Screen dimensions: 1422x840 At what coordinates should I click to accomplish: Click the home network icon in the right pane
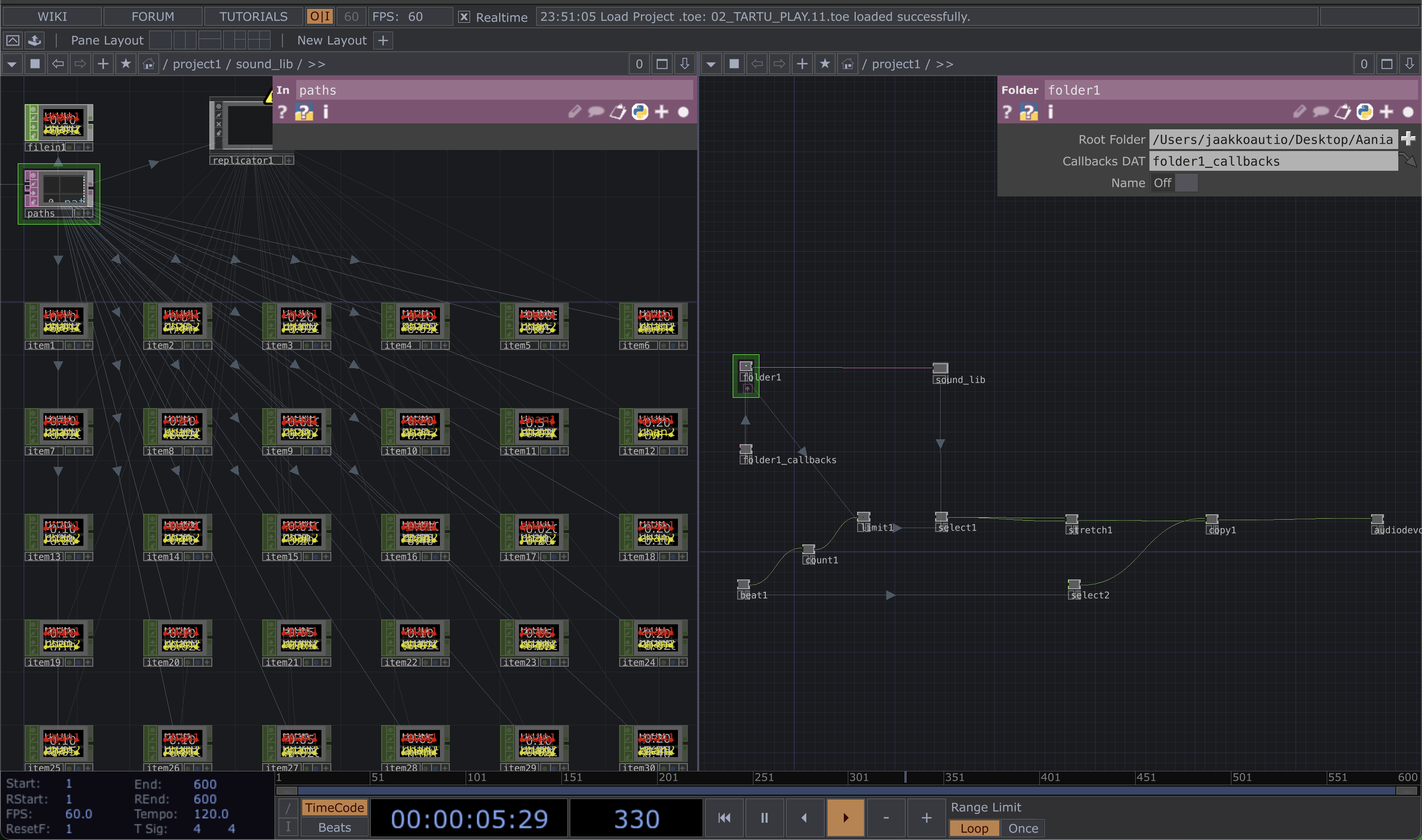pyautogui.click(x=847, y=64)
